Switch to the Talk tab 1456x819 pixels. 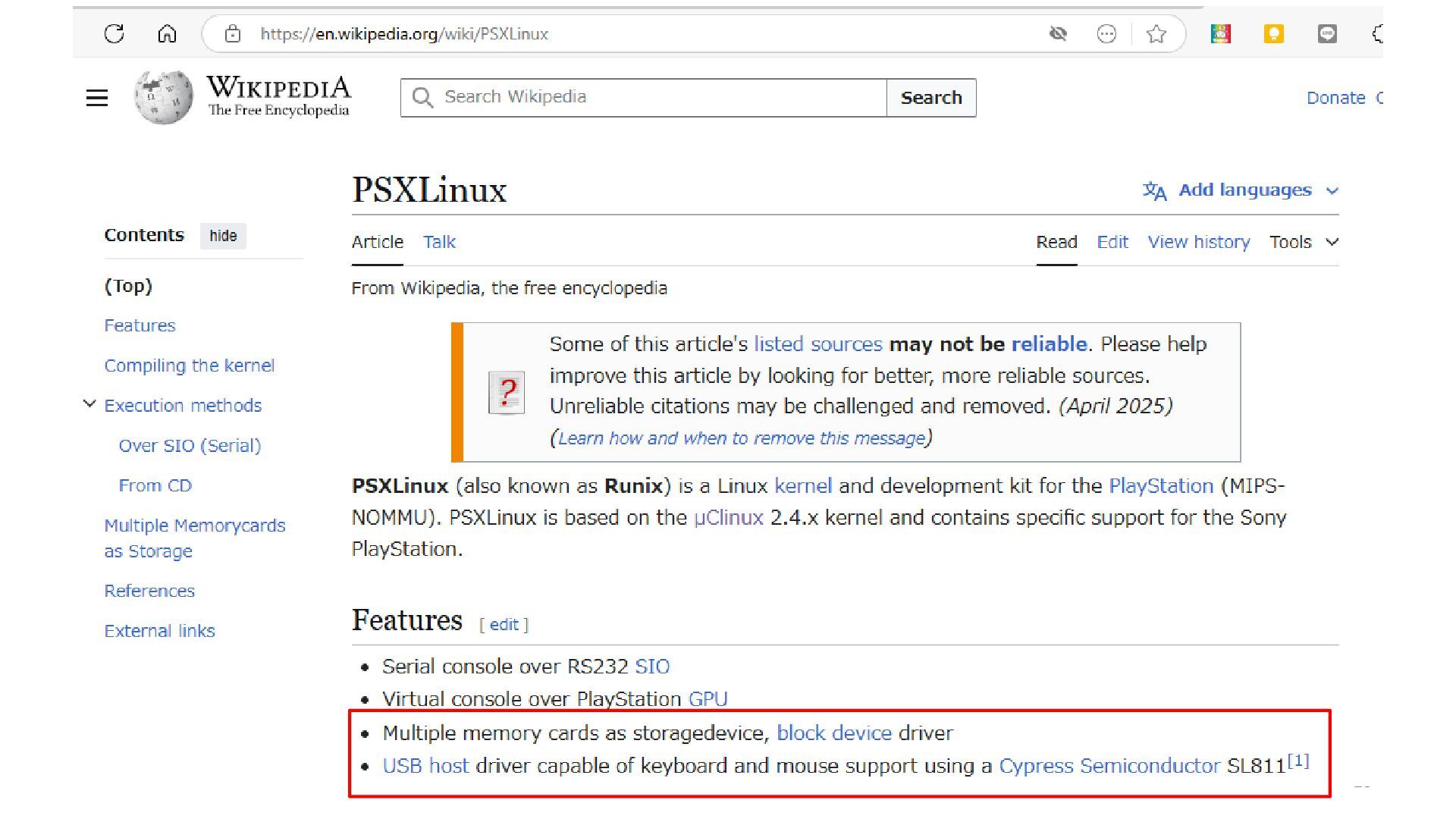[439, 242]
